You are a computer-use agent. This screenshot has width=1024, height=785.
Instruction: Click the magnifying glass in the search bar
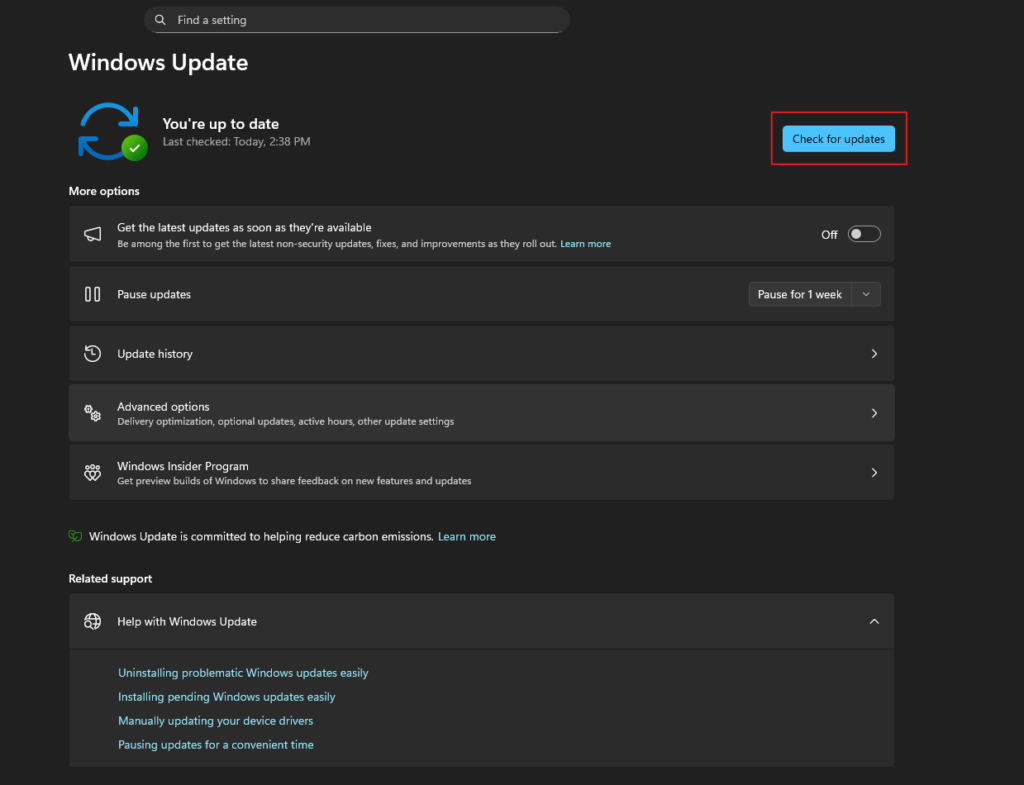[x=160, y=19]
